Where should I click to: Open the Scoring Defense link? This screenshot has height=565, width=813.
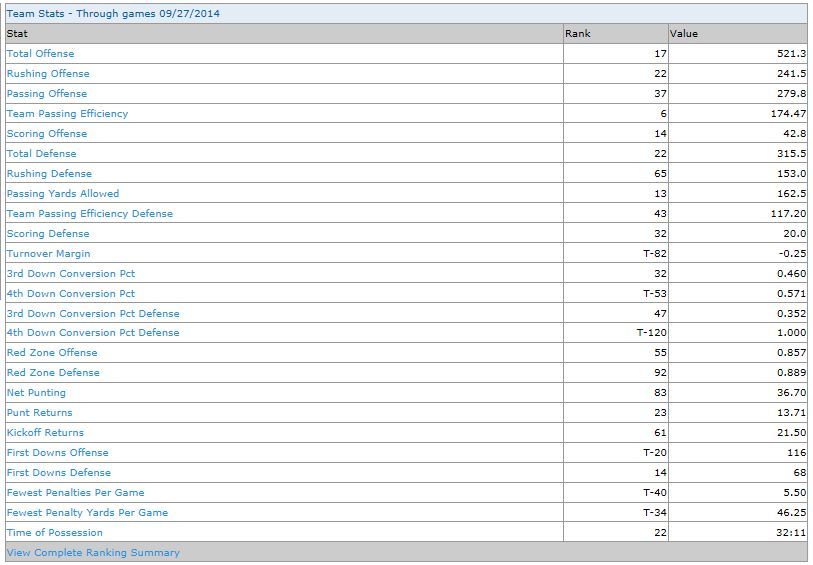pyautogui.click(x=48, y=233)
